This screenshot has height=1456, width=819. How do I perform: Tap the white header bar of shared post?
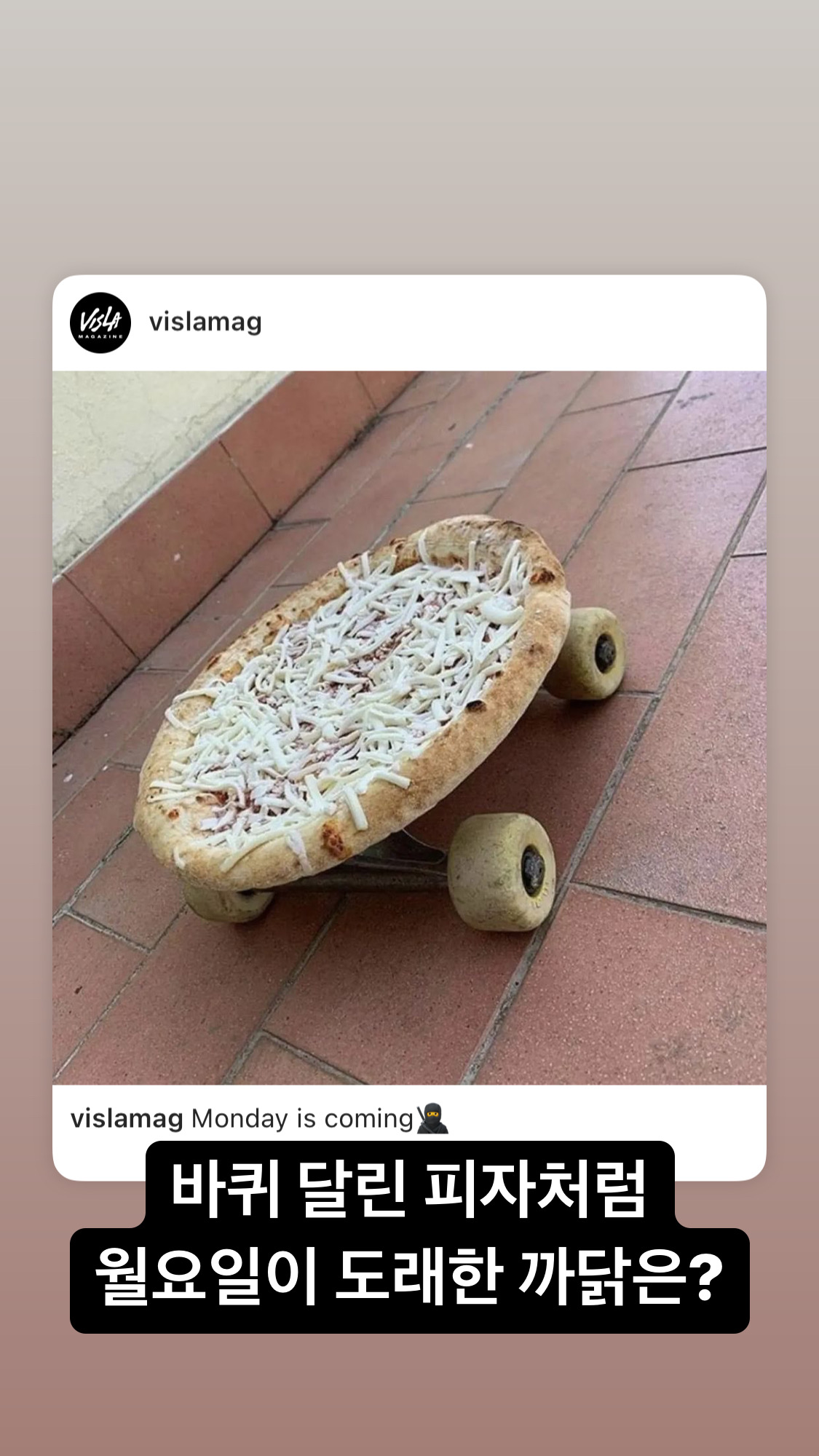409,323
